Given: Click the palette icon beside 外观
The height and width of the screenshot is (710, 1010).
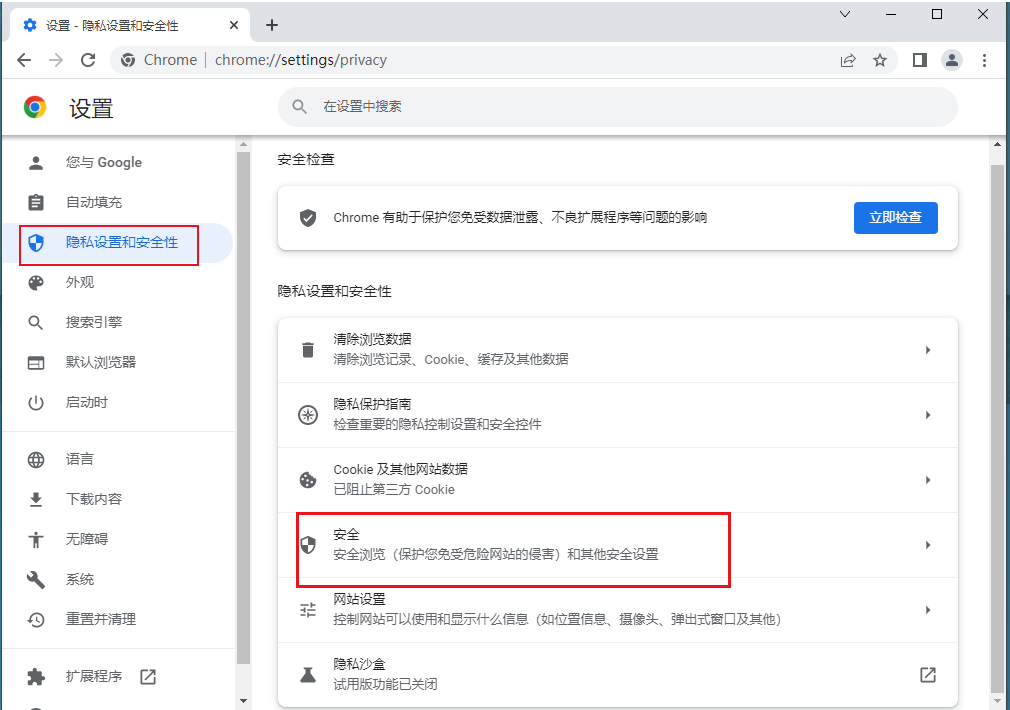Looking at the screenshot, I should tap(36, 283).
